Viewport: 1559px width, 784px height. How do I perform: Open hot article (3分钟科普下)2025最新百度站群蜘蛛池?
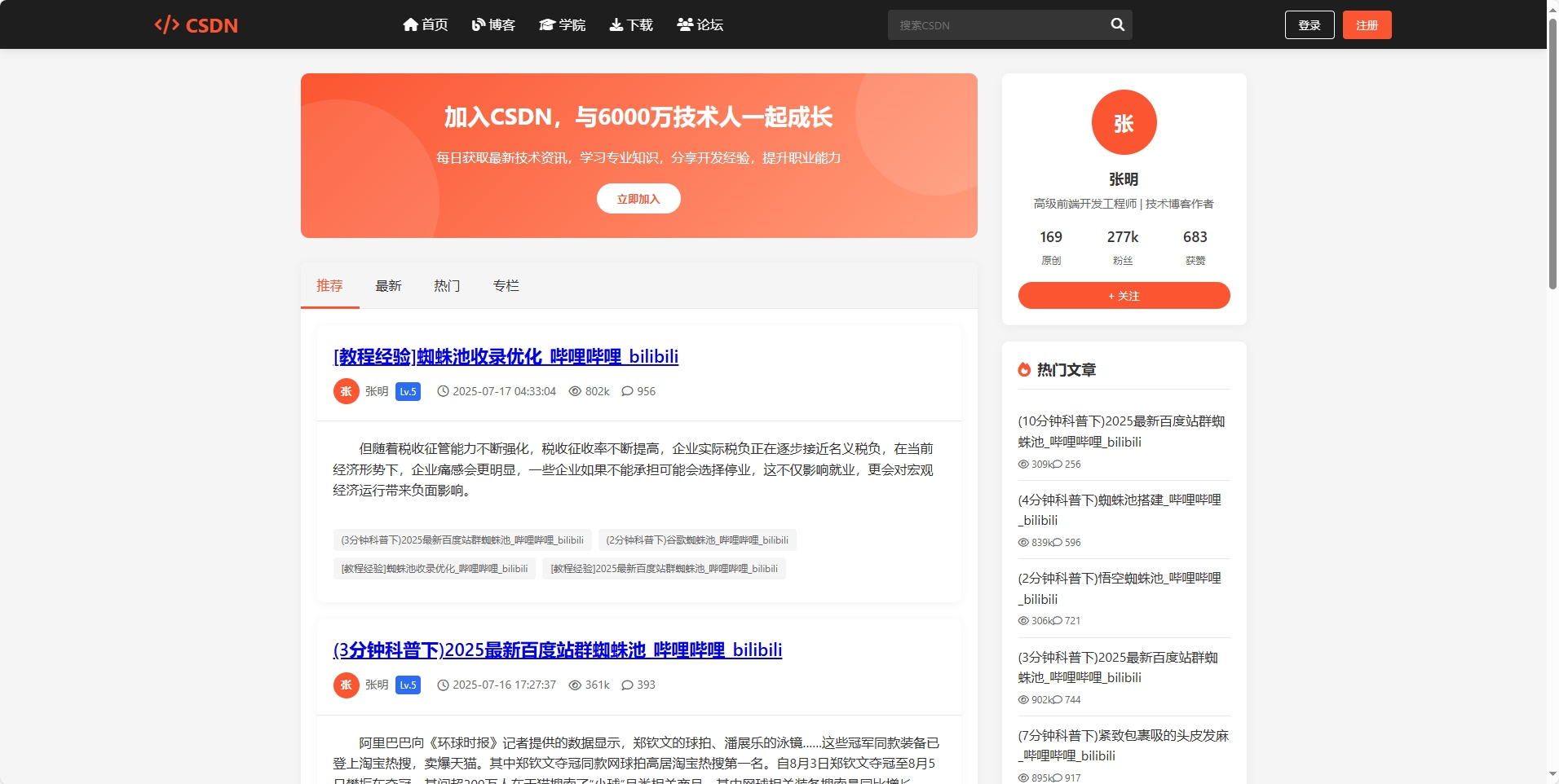1118,667
